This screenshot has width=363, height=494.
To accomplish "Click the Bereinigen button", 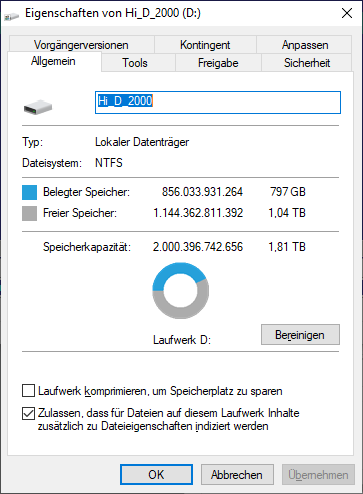I will click(x=300, y=335).
